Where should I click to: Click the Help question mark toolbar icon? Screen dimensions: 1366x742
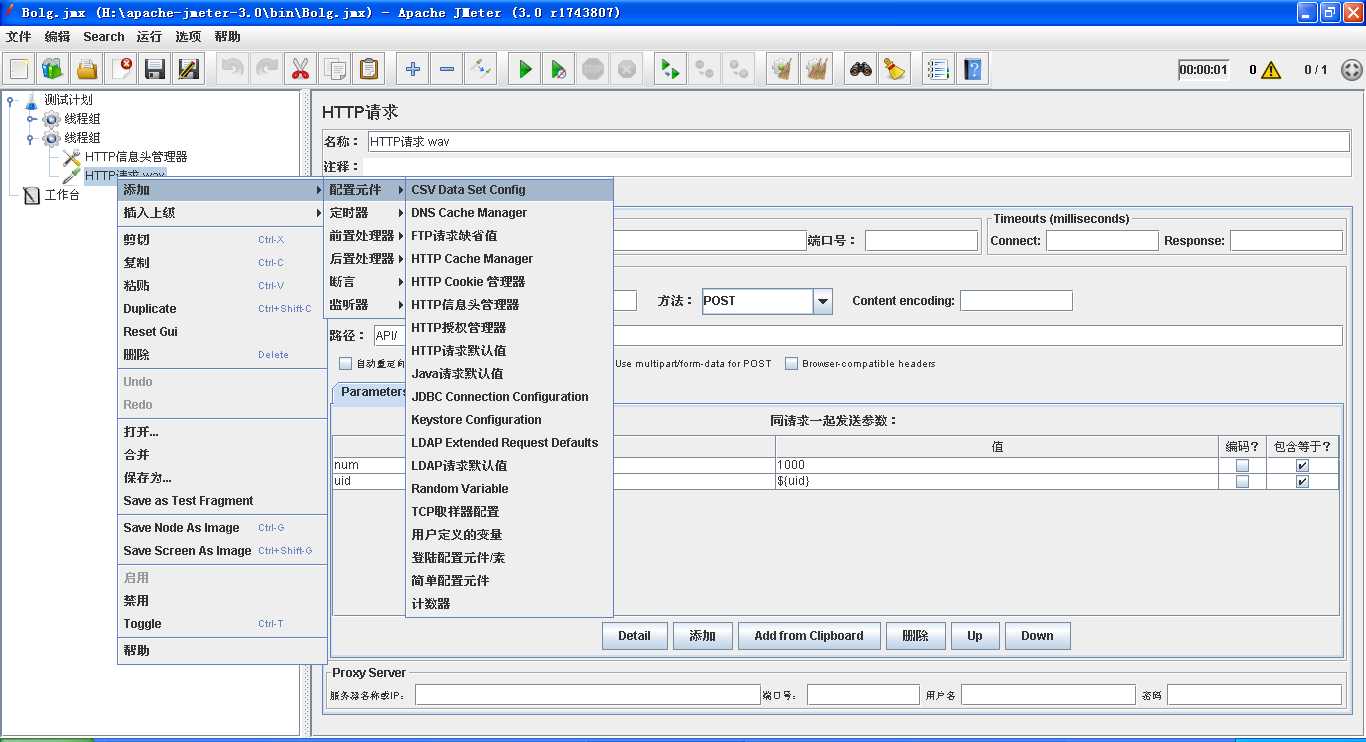click(972, 69)
